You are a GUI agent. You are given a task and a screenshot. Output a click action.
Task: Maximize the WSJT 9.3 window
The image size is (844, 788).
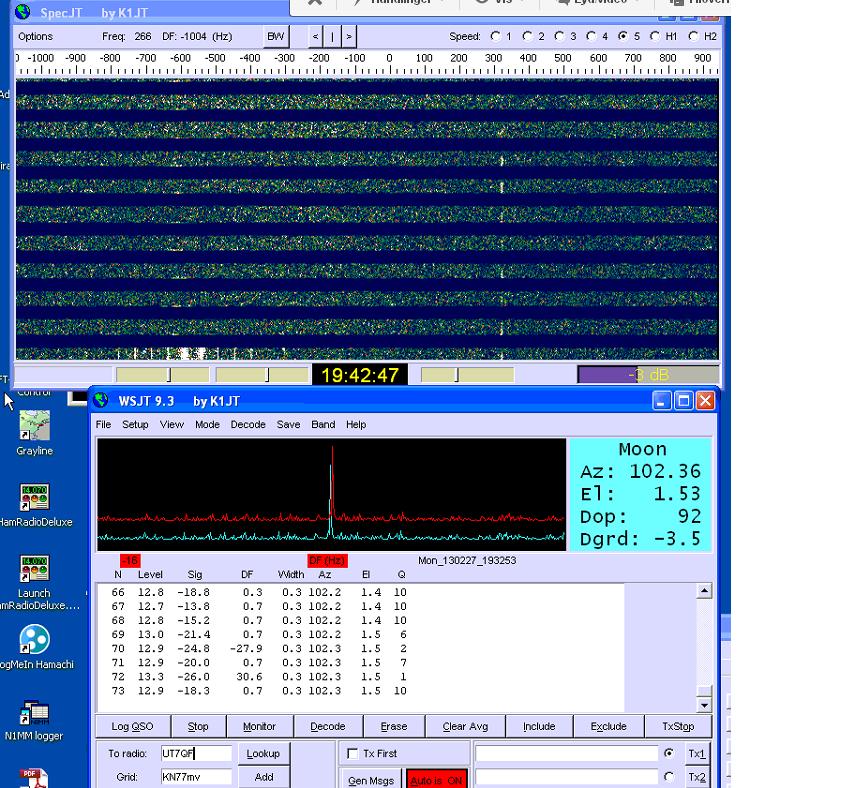click(684, 400)
